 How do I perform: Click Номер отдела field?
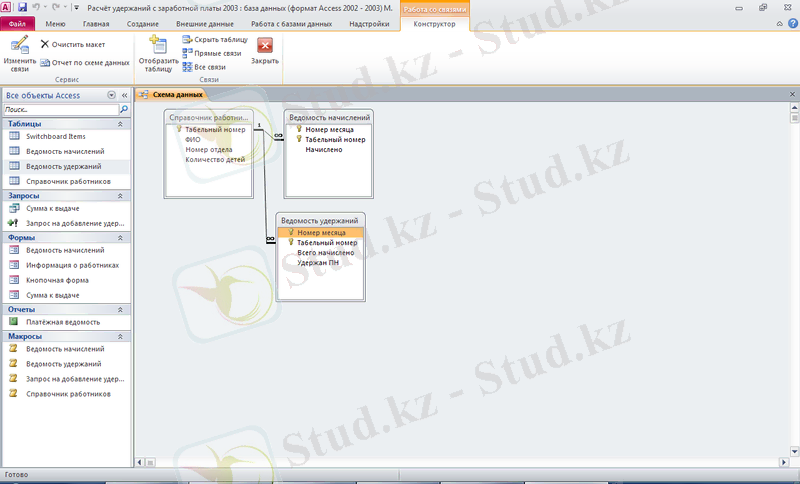pyautogui.click(x=209, y=149)
